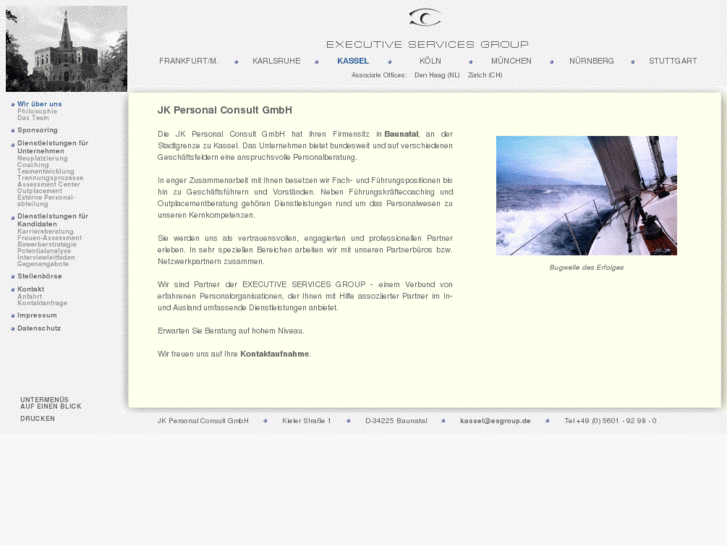Follow the bold Kontaktaufnahme link
727x545 pixels.
tap(274, 354)
